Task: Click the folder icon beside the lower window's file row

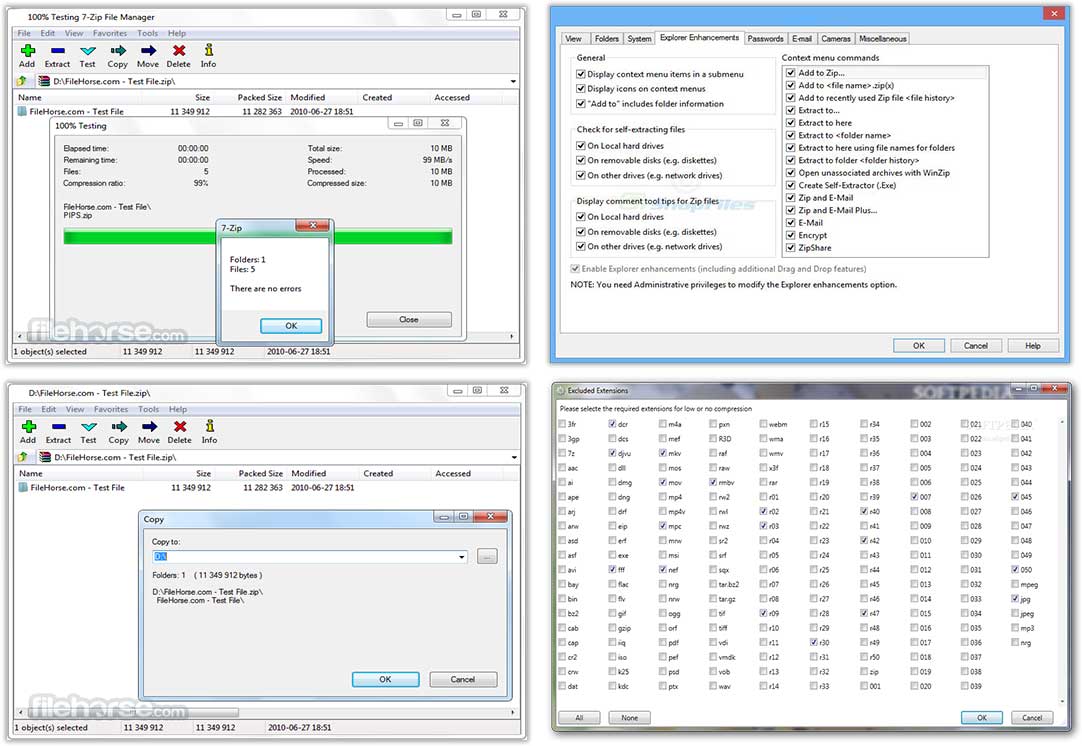Action: [x=23, y=487]
